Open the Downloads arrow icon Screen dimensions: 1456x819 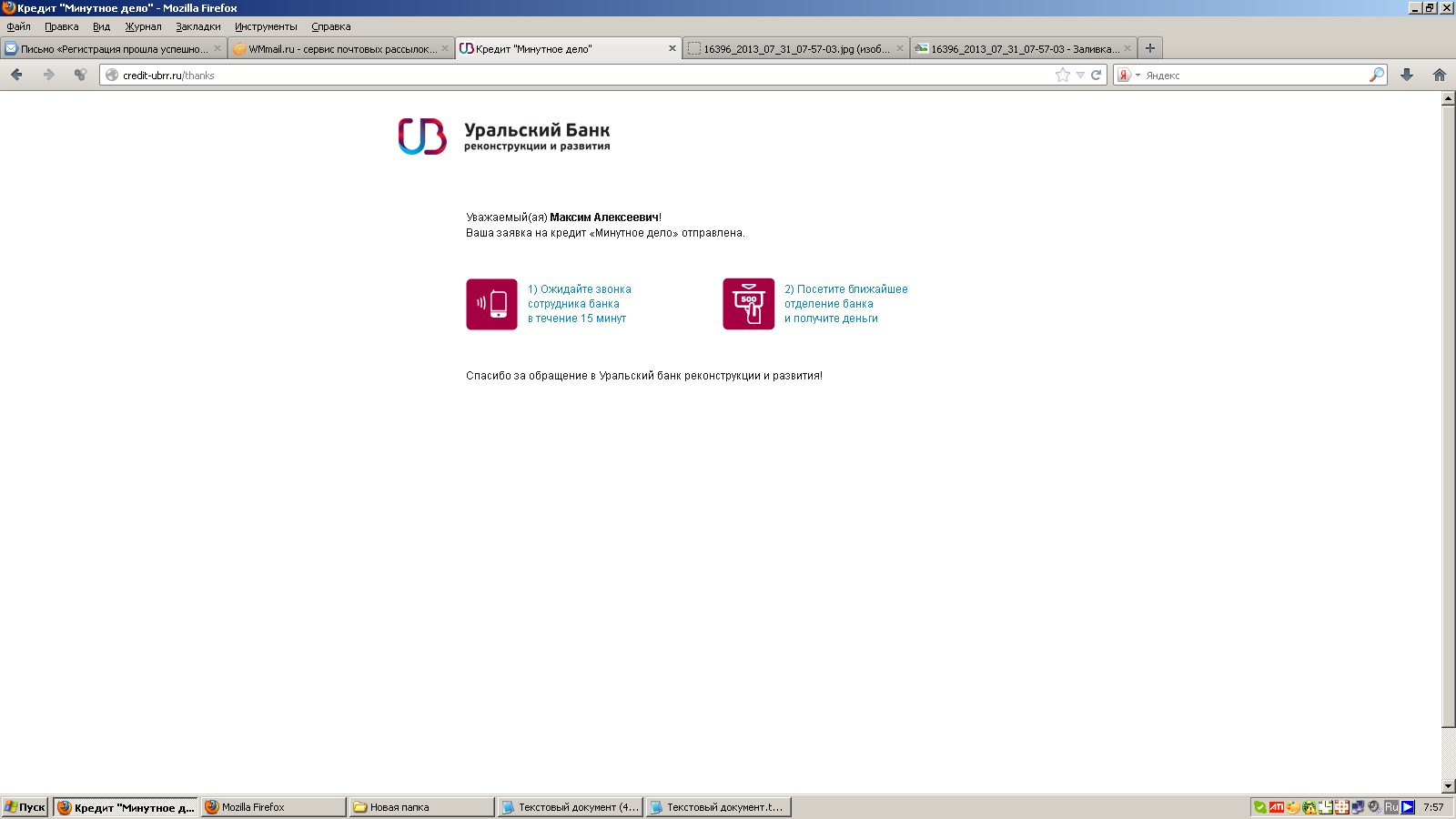click(x=1407, y=75)
